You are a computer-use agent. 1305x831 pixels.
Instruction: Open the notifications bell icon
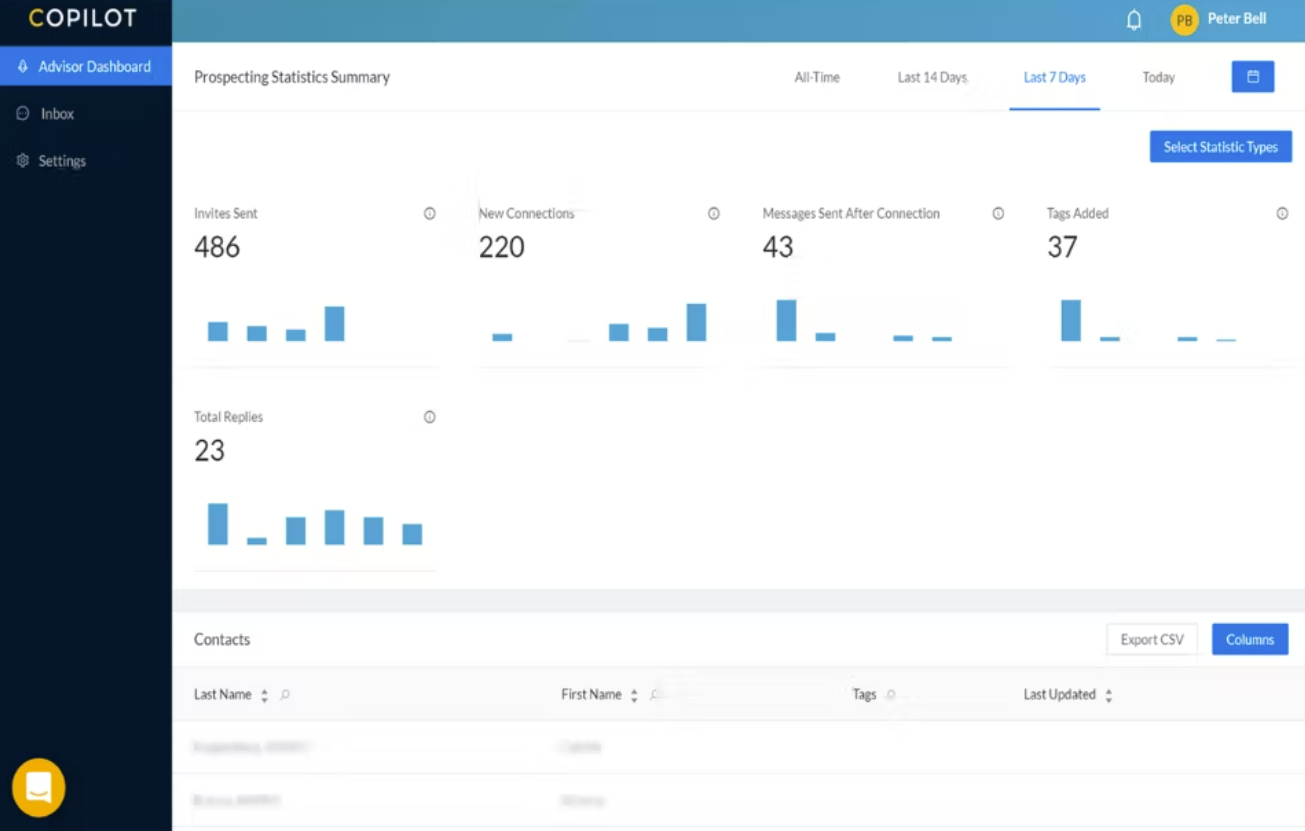point(1134,20)
